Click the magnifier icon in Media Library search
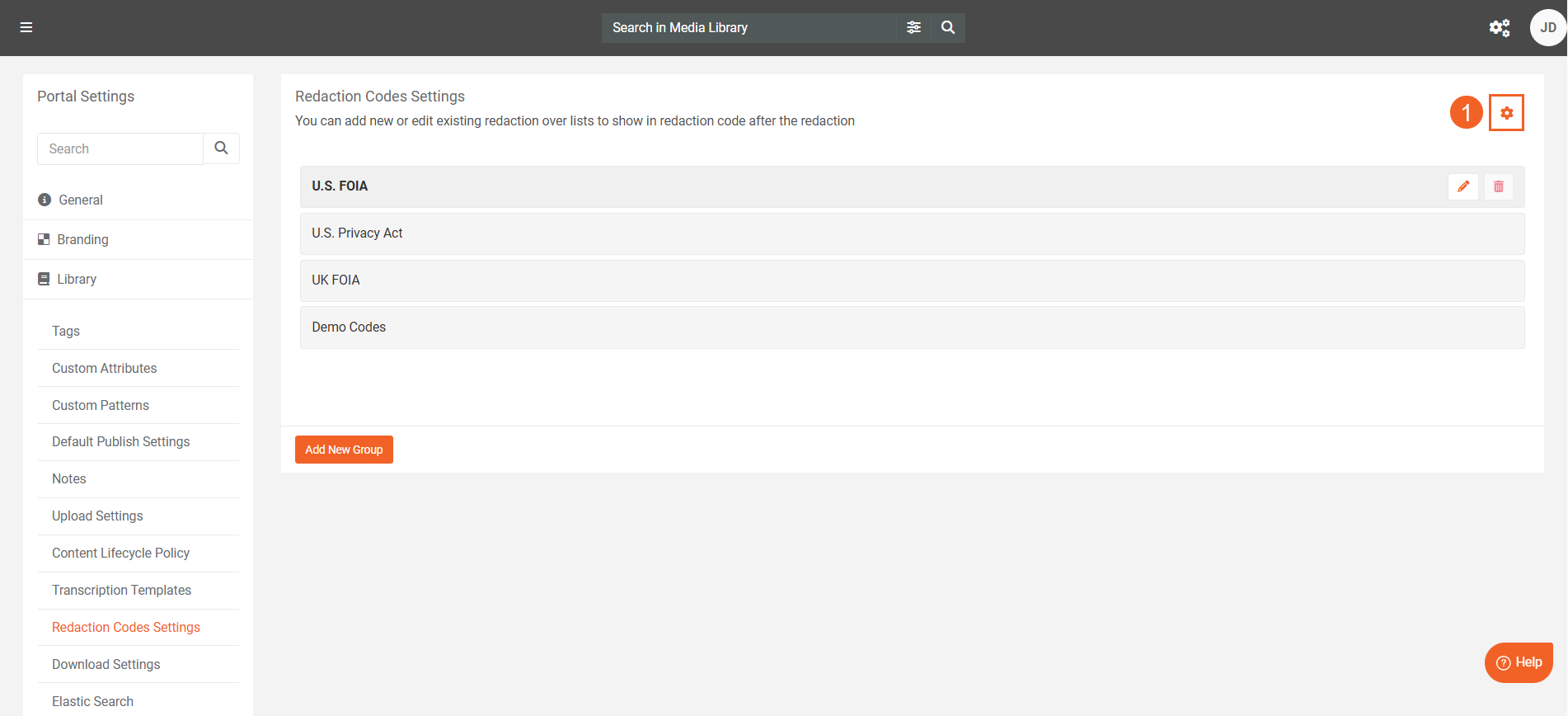Viewport: 1568px width, 716px height. 948,27
